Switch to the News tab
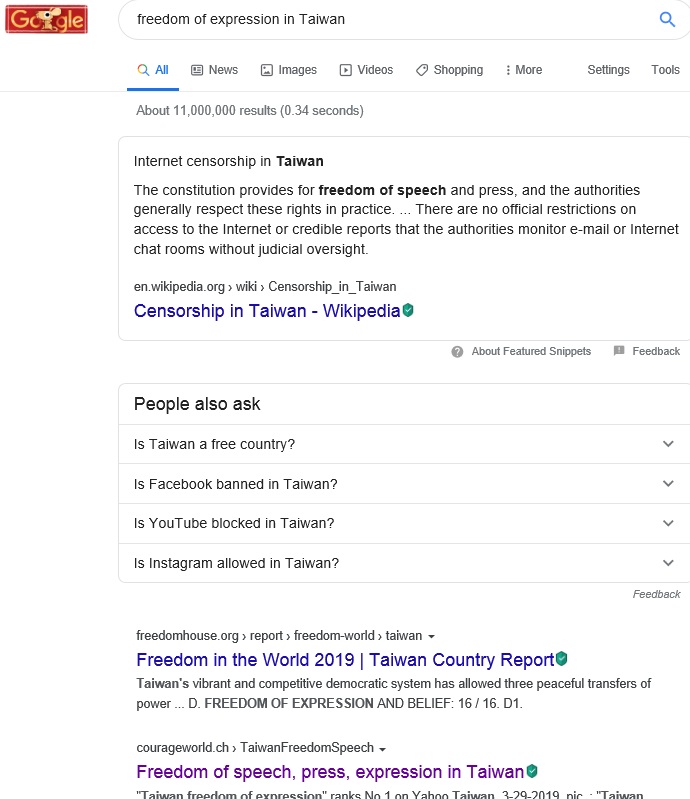 point(214,70)
